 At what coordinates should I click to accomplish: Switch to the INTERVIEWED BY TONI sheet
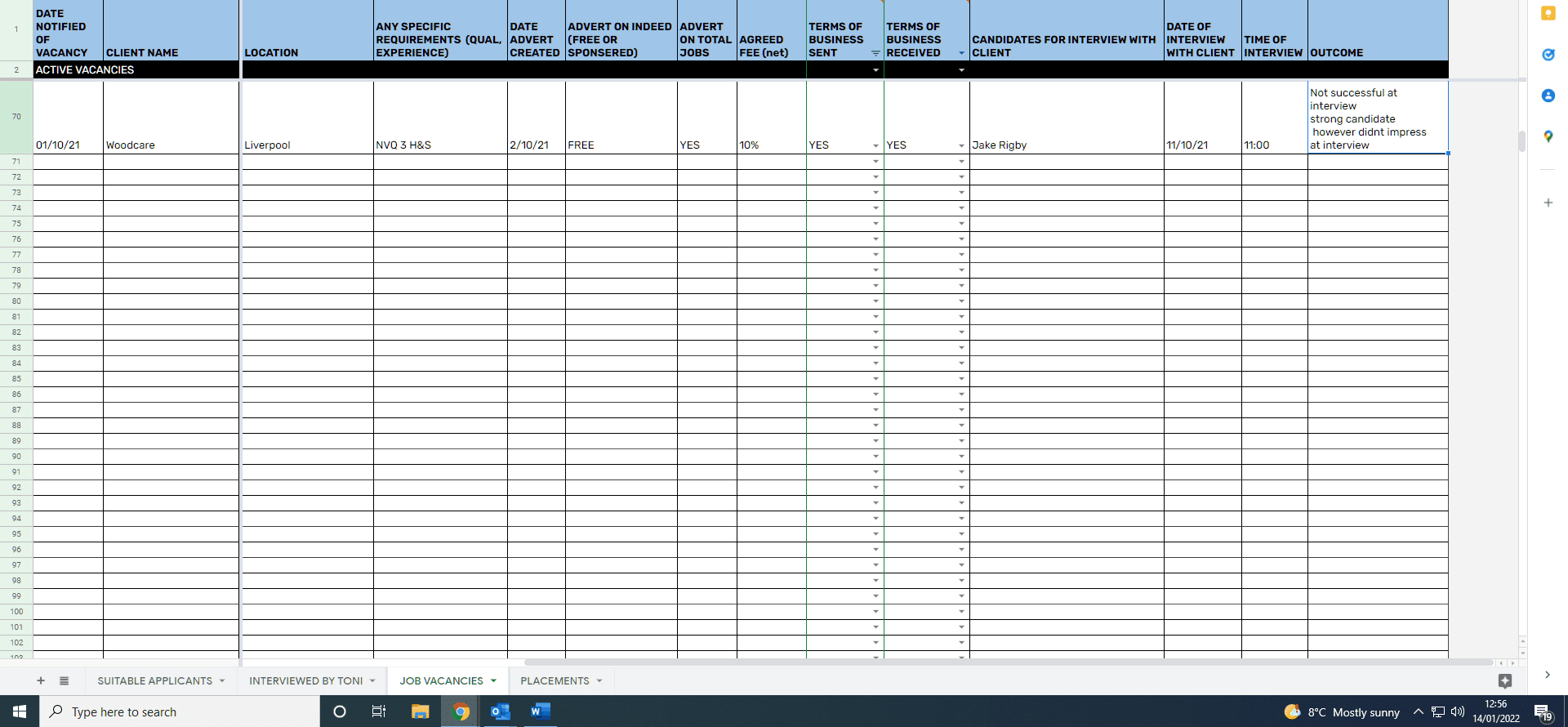click(x=305, y=680)
